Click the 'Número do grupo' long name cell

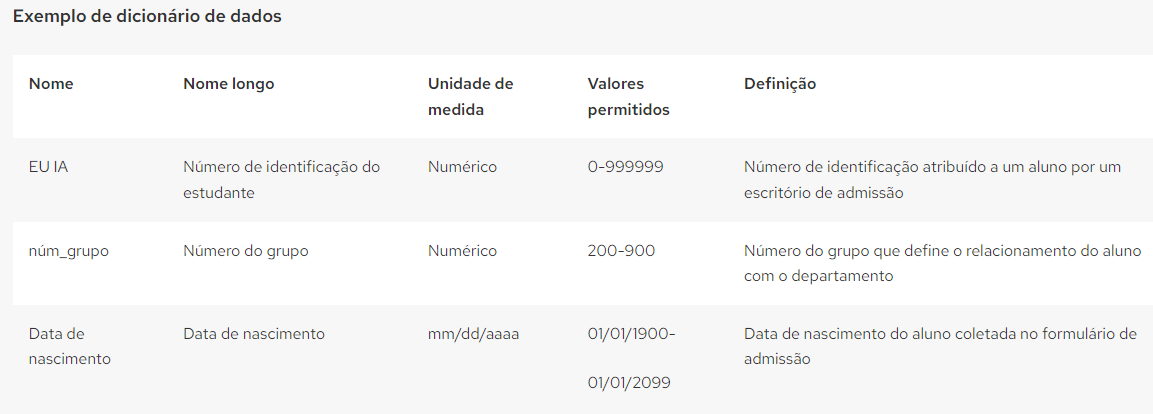(246, 251)
